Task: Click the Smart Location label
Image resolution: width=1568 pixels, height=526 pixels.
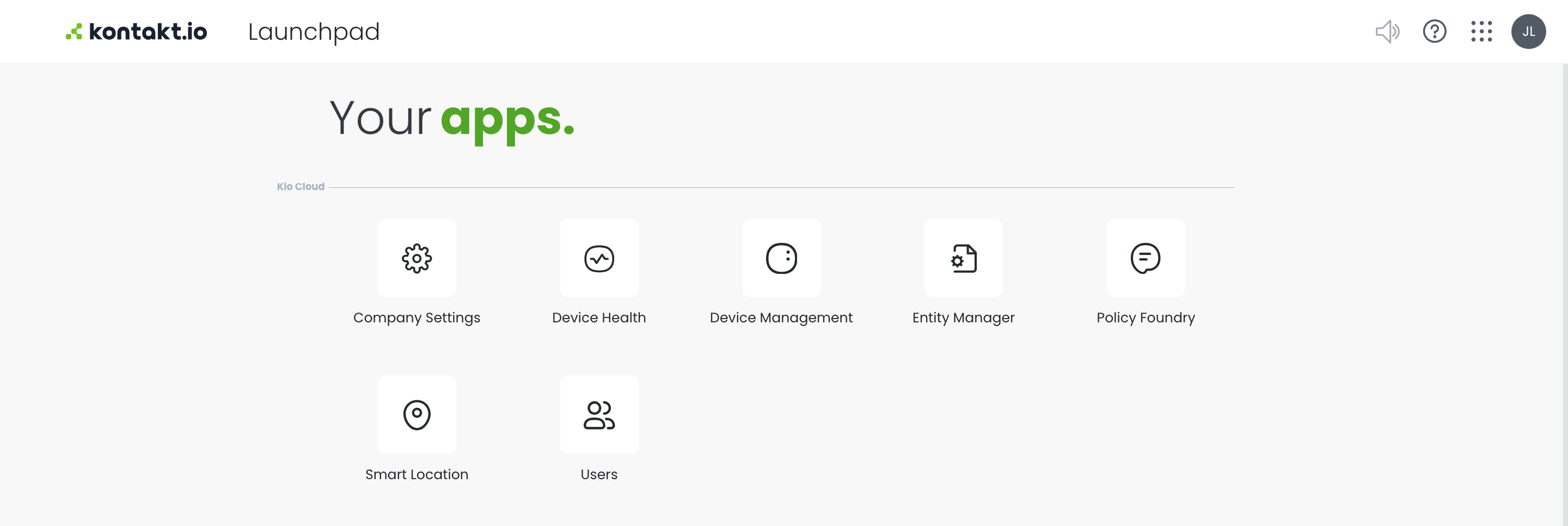Action: pos(416,474)
